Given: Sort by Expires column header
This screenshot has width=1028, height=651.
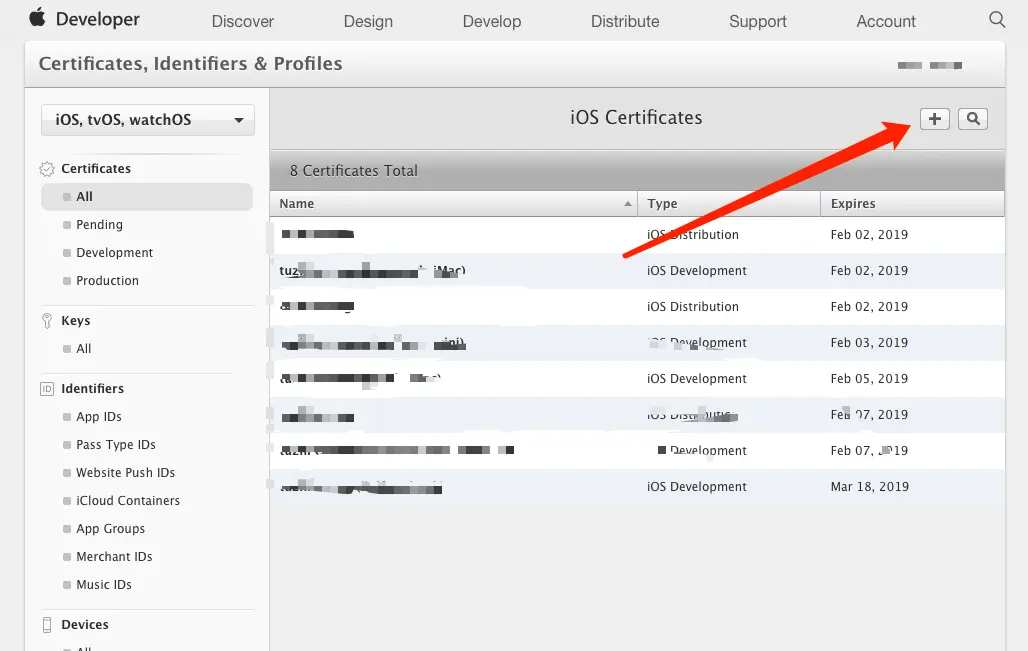Looking at the screenshot, I should tap(913, 204).
